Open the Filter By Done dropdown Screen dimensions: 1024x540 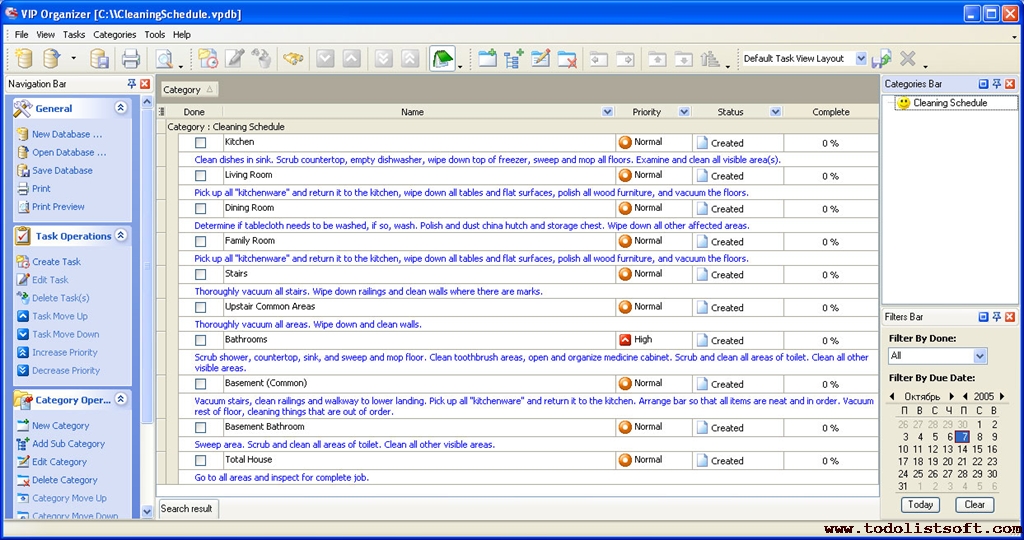979,356
